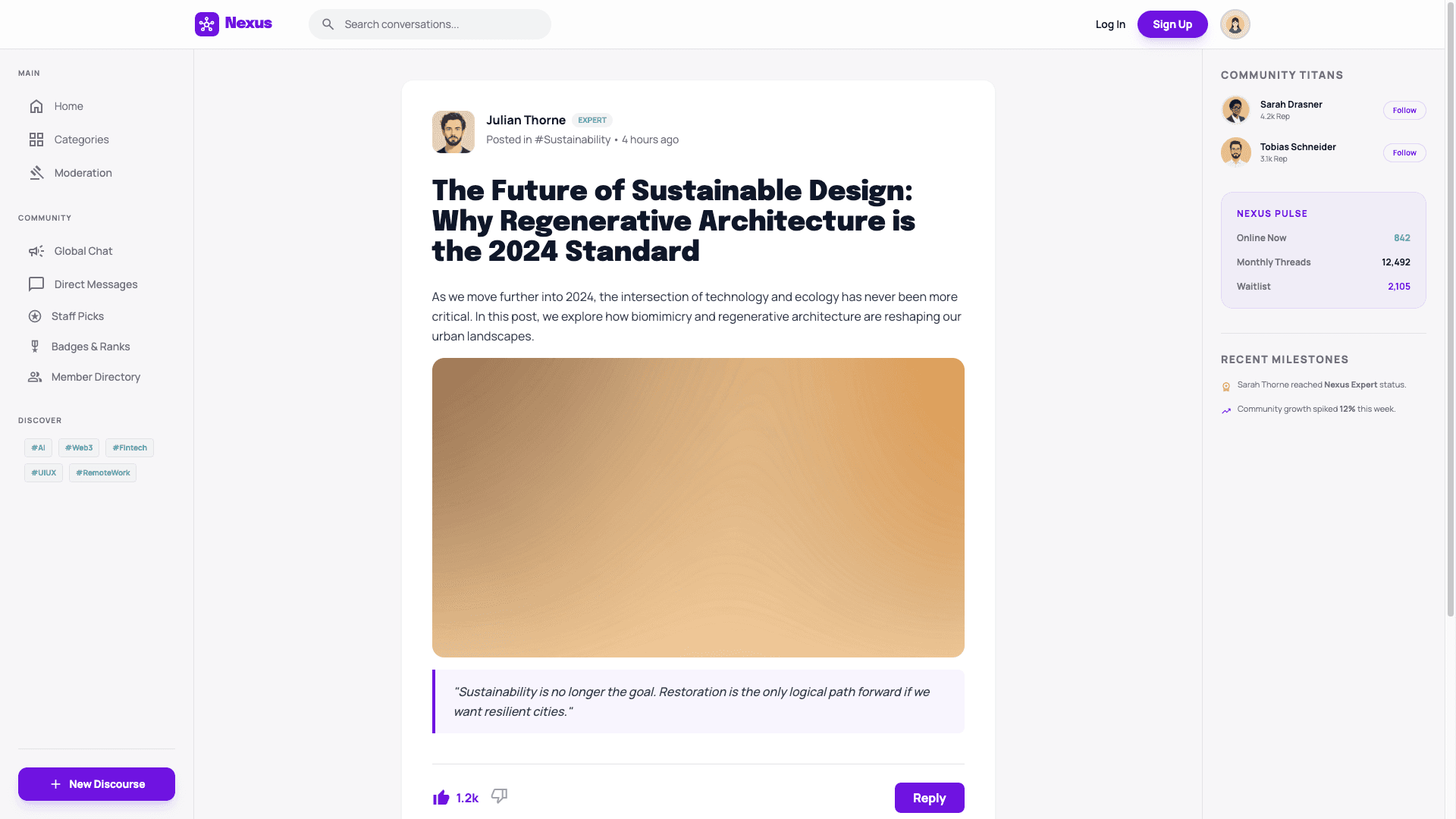Open the profile avatar menu
Screen dimensions: 1456x819
point(1235,24)
